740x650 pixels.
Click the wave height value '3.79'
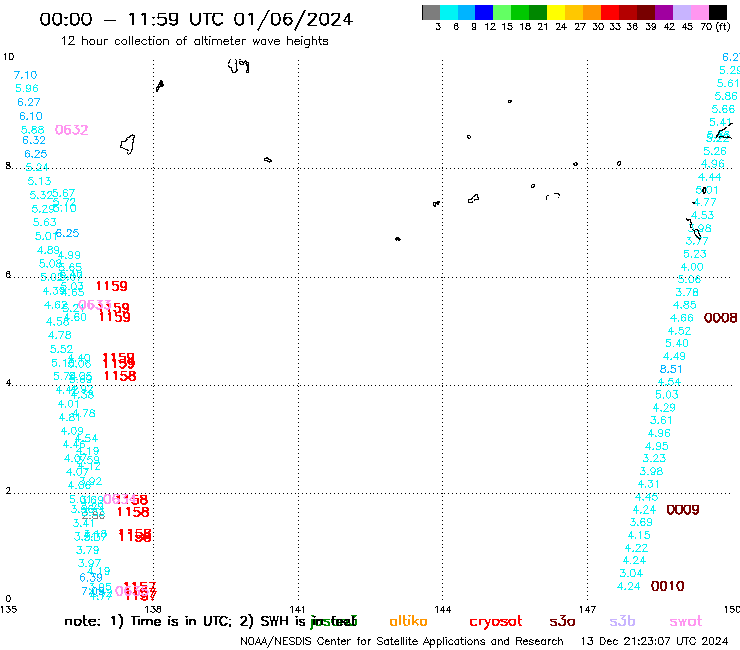click(87, 550)
